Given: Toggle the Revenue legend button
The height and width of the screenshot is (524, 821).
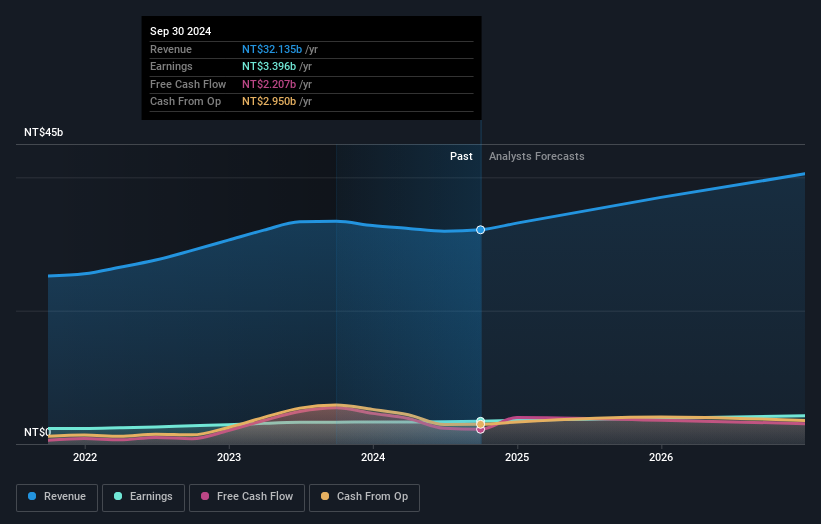Looking at the screenshot, I should pos(57,497).
